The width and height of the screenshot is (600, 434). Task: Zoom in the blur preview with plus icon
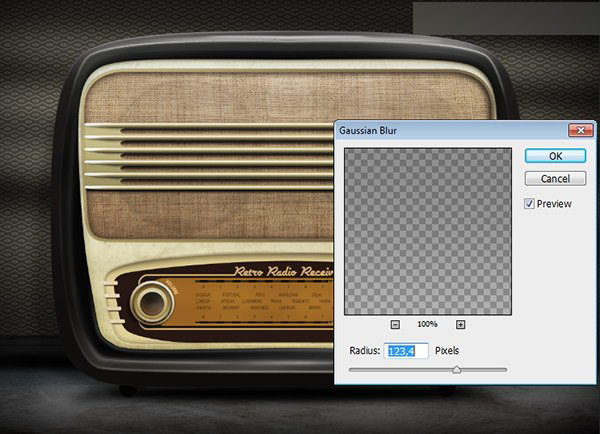click(x=461, y=325)
